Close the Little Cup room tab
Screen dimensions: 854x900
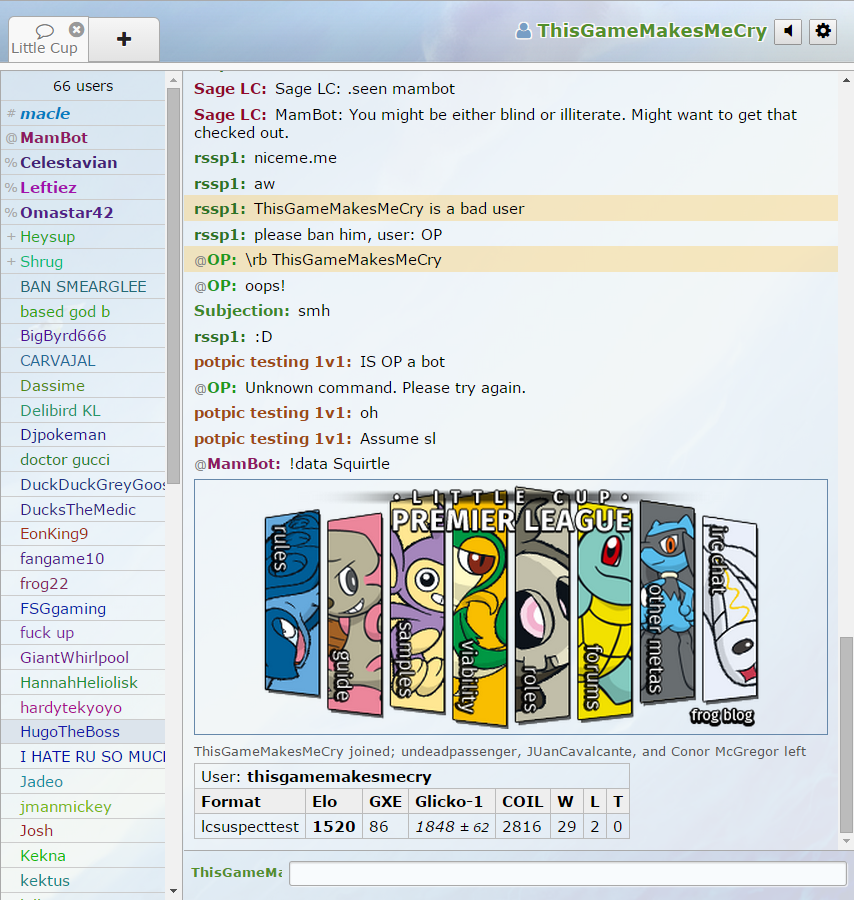77,30
